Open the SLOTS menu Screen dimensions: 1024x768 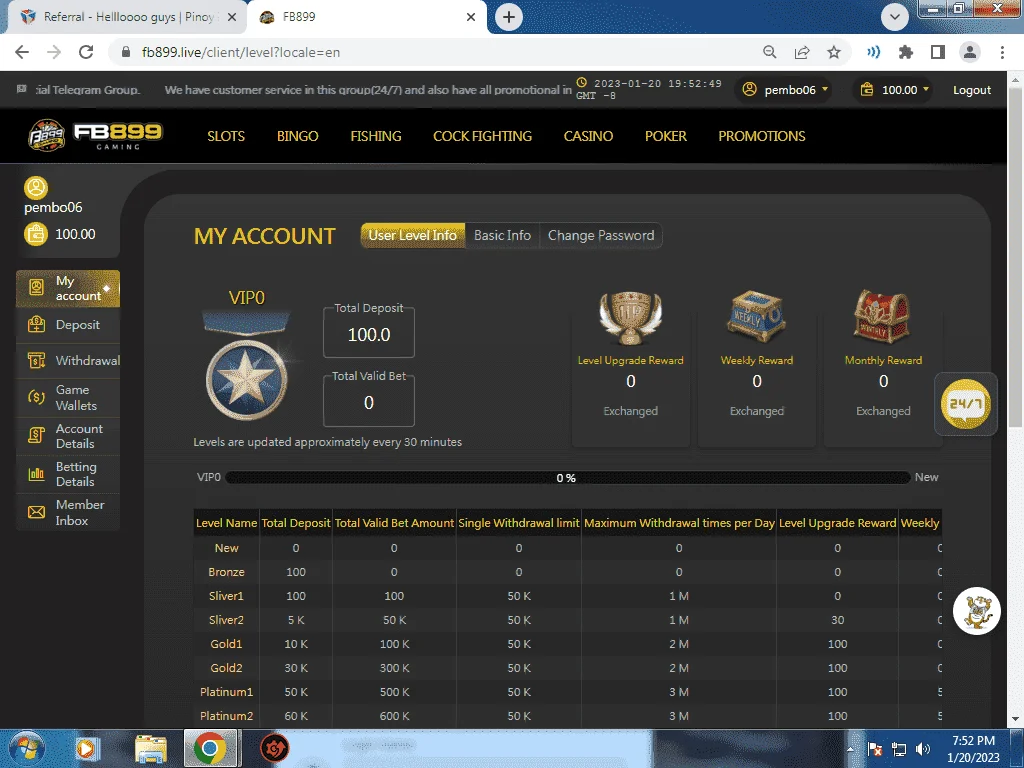[226, 136]
